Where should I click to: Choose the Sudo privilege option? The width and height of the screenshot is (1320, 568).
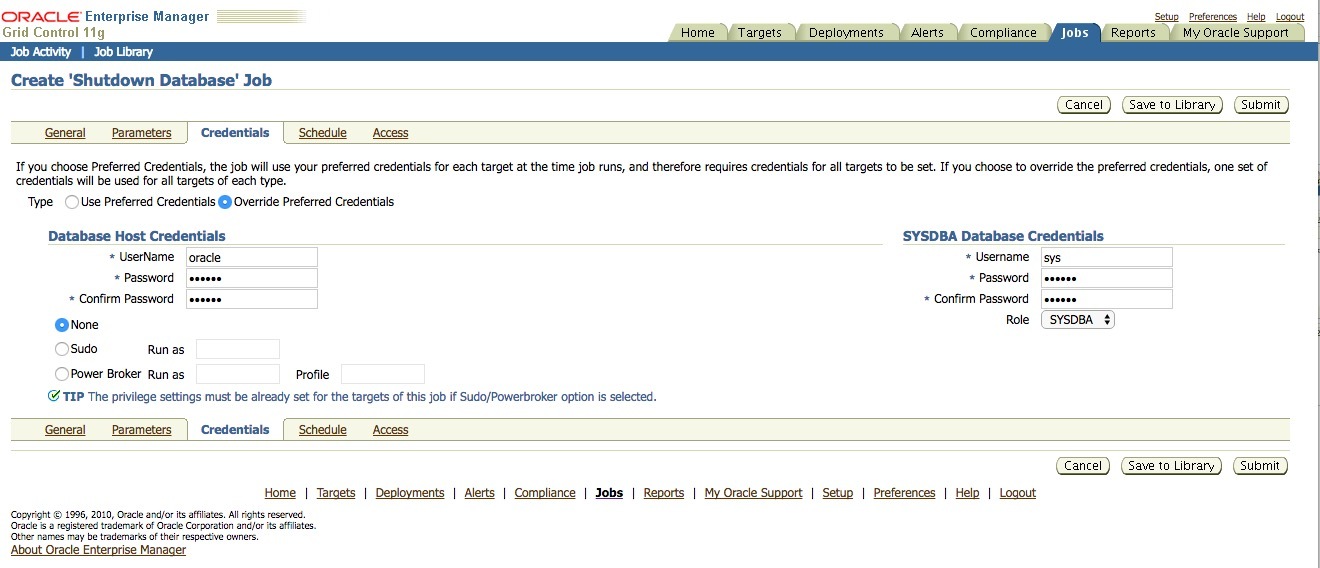62,349
